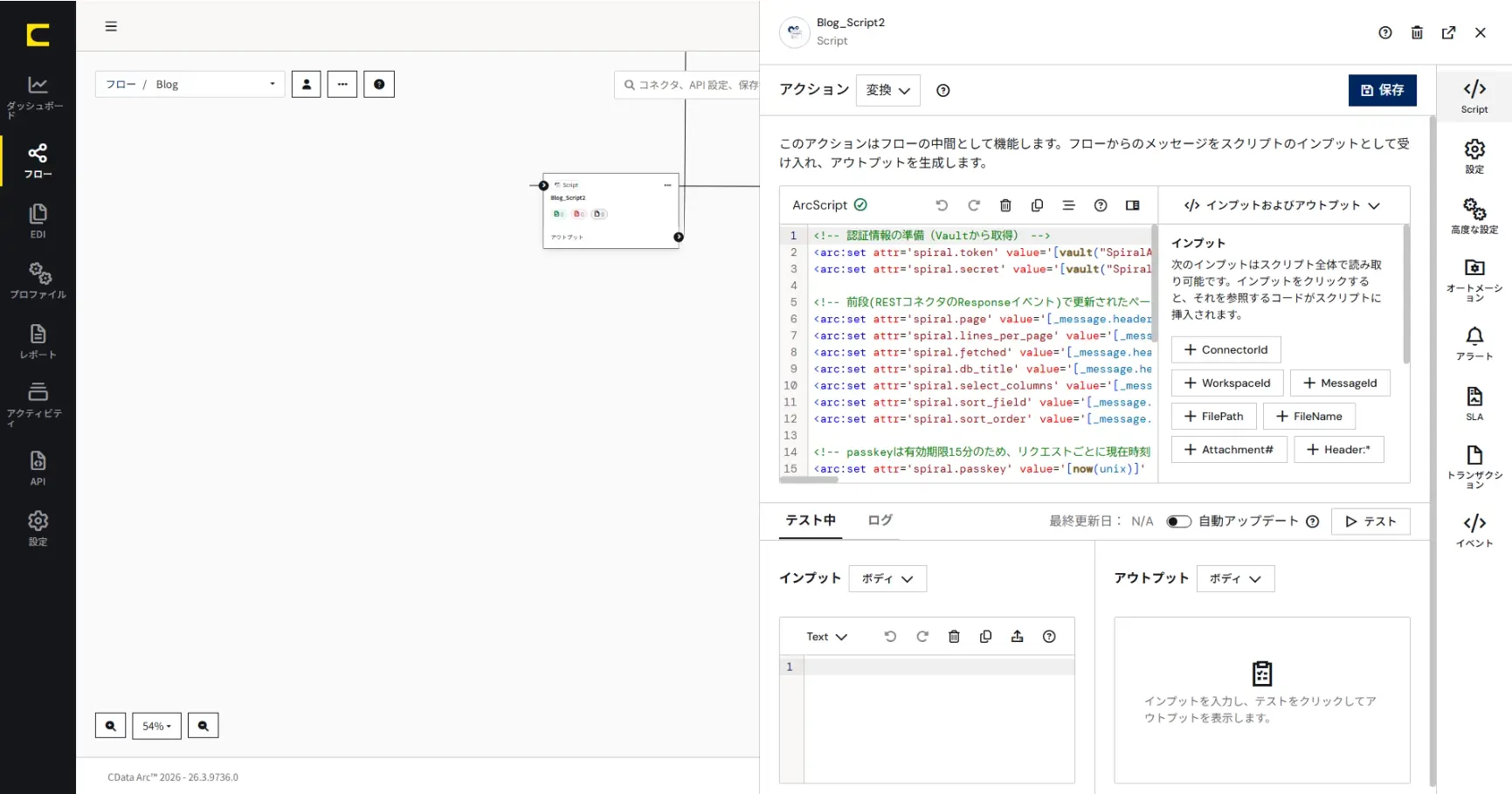This screenshot has height=794, width=1512.
Task: Zoom out on the flow canvas
Action: pyautogui.click(x=204, y=726)
